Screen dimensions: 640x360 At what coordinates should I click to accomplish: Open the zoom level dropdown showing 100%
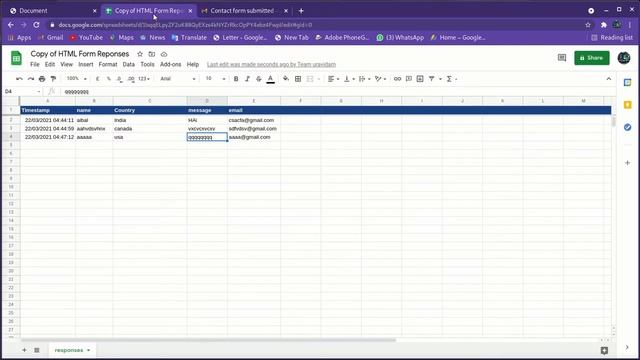(x=76, y=79)
